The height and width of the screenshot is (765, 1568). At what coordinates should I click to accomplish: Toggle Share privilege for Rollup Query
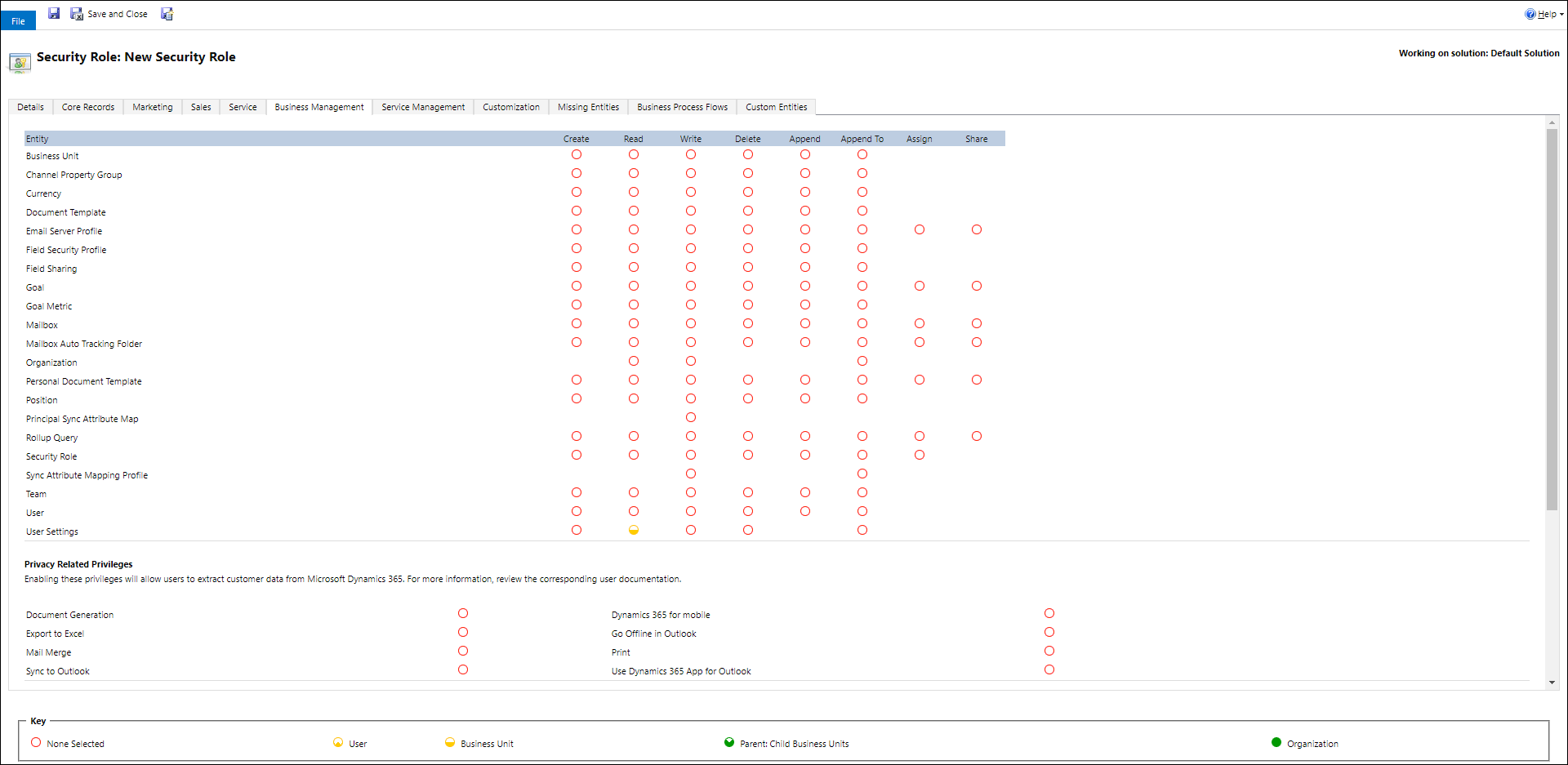pos(977,436)
